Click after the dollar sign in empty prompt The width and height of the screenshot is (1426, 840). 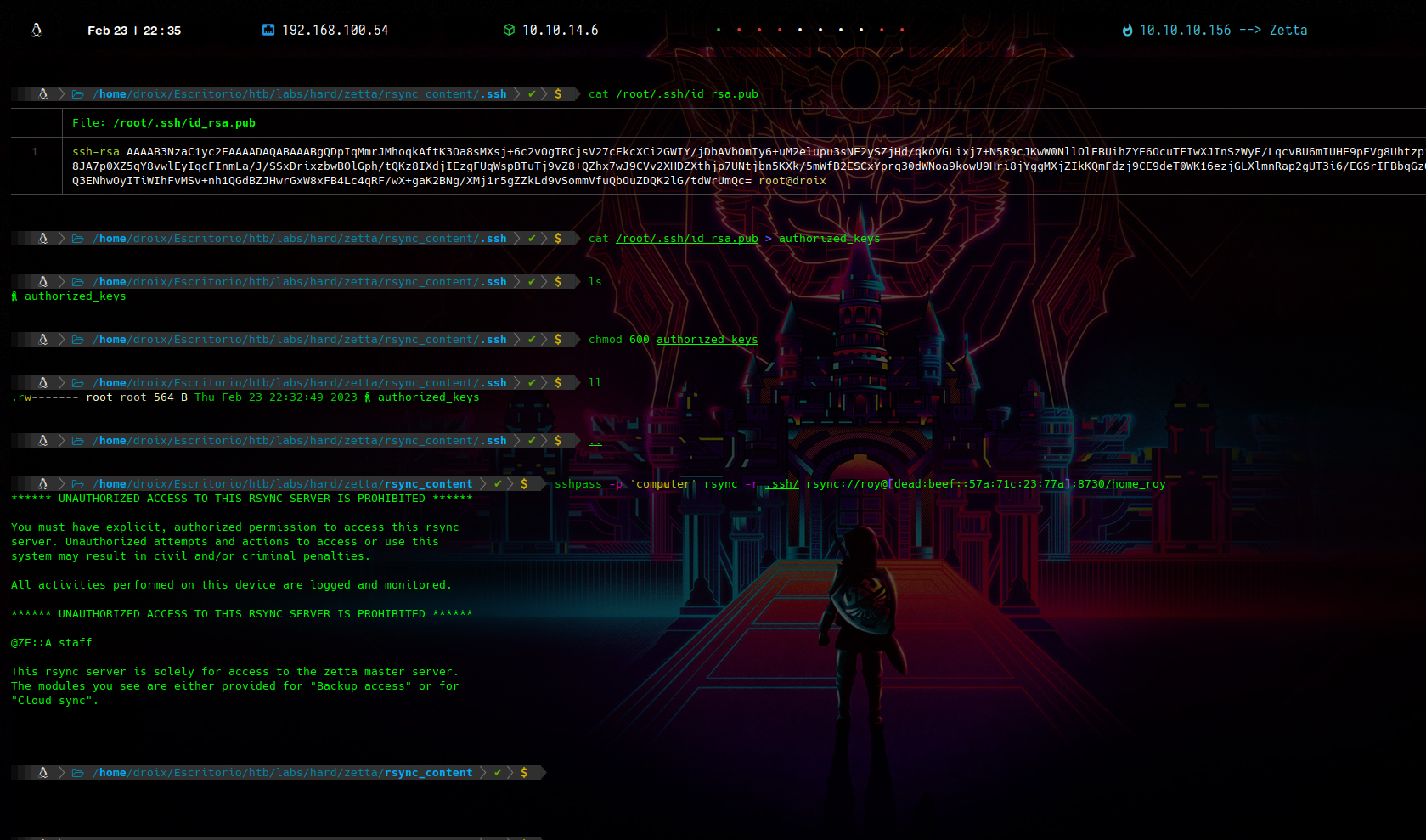[561, 773]
